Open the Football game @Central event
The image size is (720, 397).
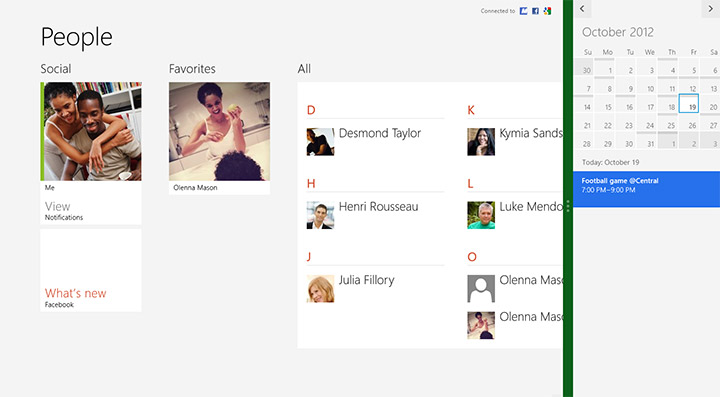point(647,189)
